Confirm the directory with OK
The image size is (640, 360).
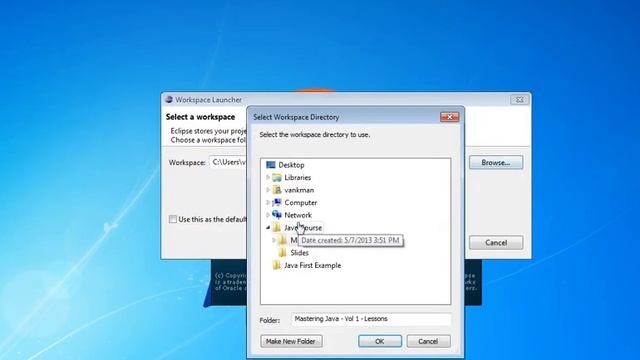[x=380, y=341]
